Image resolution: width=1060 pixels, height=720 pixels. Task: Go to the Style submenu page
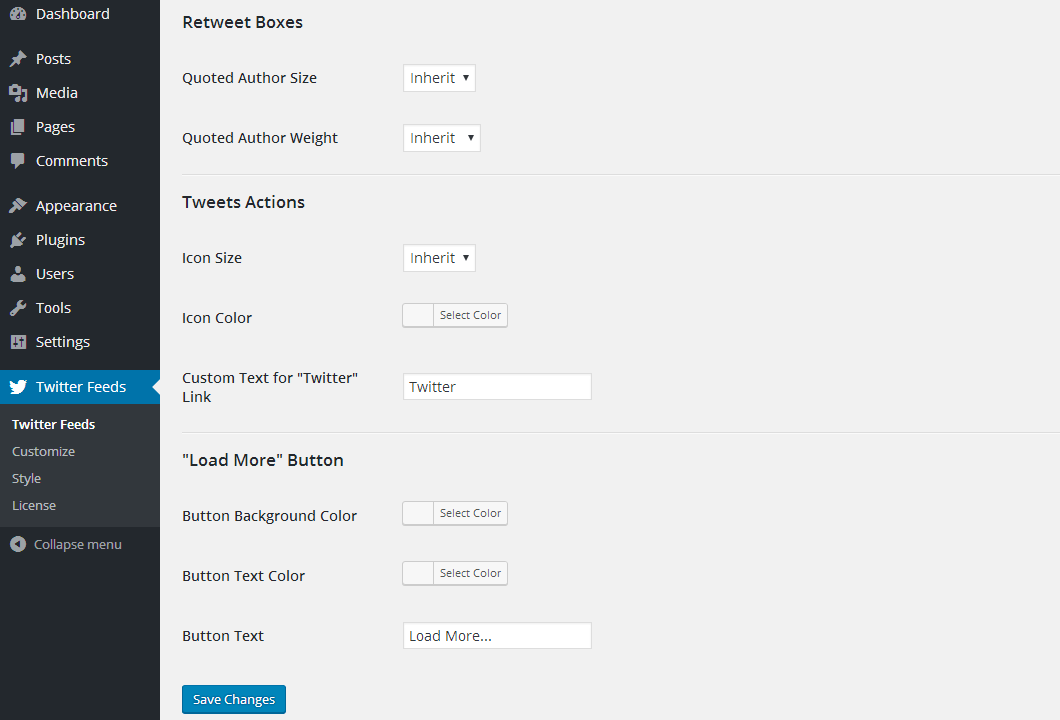26,479
